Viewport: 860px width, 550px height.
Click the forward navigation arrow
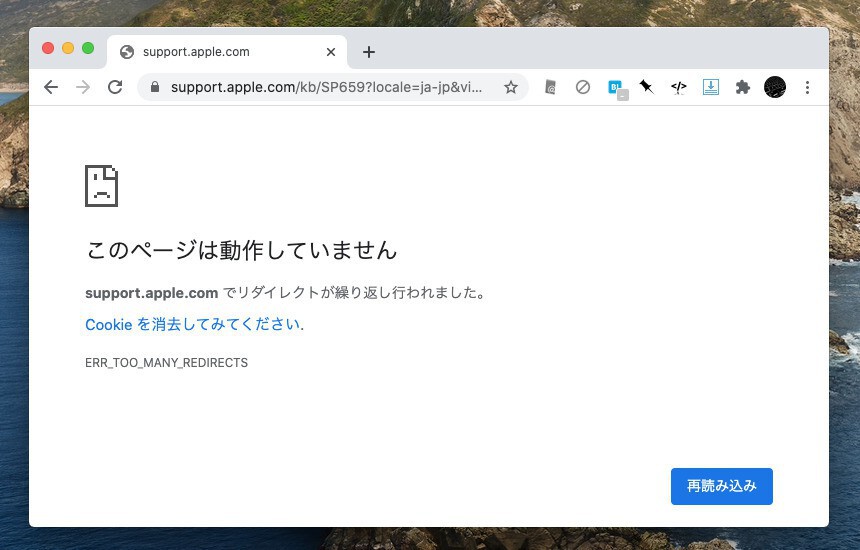(83, 87)
